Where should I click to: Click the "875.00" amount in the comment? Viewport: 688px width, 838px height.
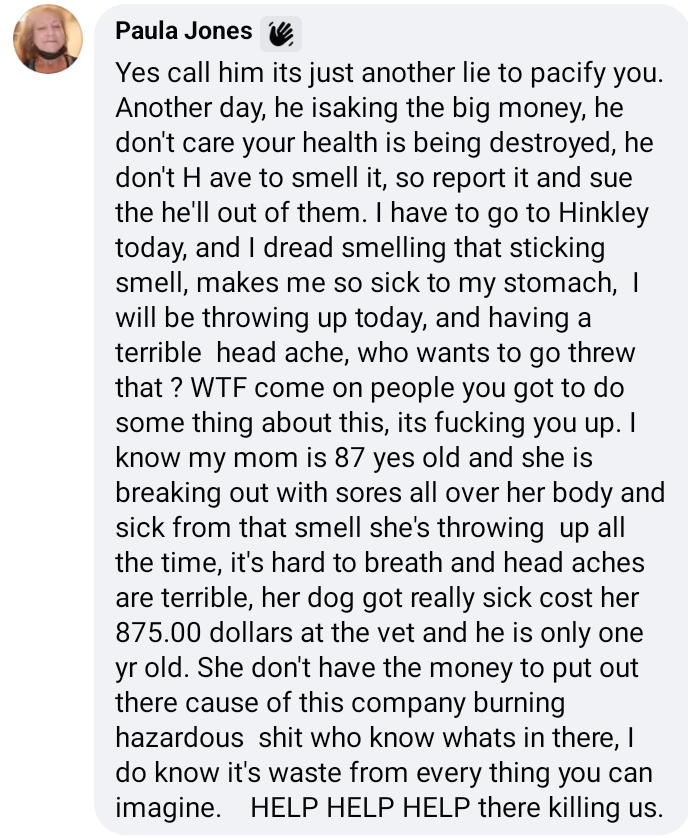pos(159,636)
